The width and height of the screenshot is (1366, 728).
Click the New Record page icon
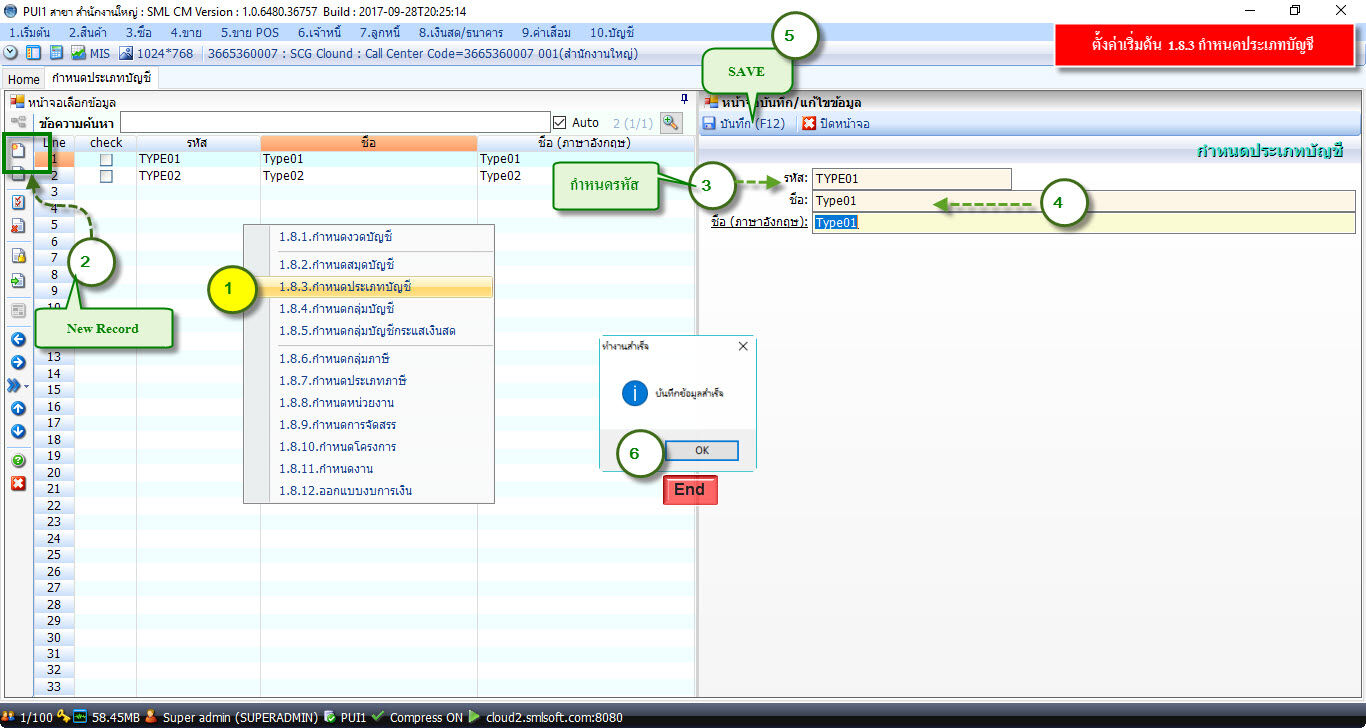18,152
